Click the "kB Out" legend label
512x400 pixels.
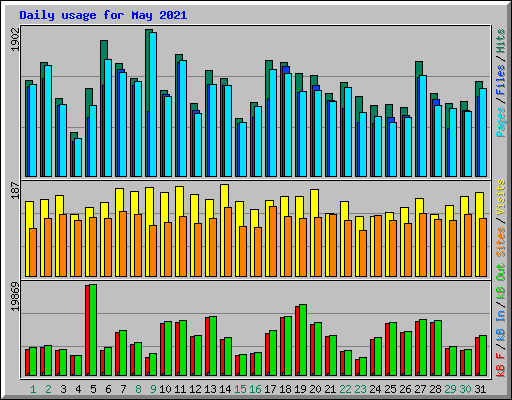pos(501,281)
